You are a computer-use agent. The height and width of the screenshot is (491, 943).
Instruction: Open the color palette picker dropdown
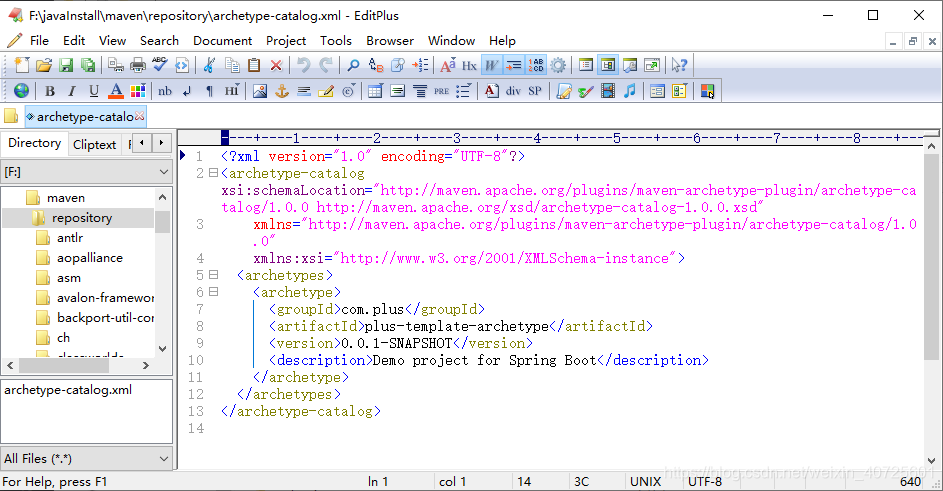(x=138, y=91)
